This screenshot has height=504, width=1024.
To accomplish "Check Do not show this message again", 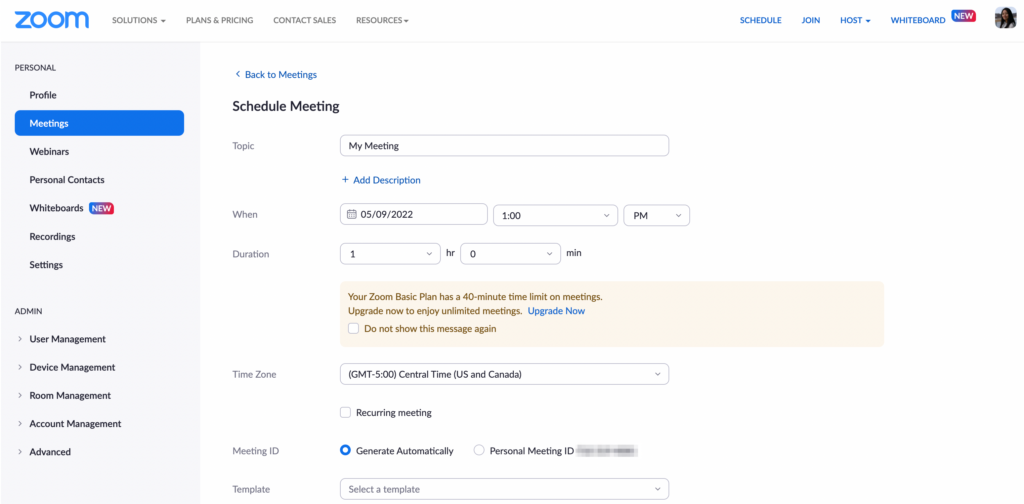I will tap(353, 328).
